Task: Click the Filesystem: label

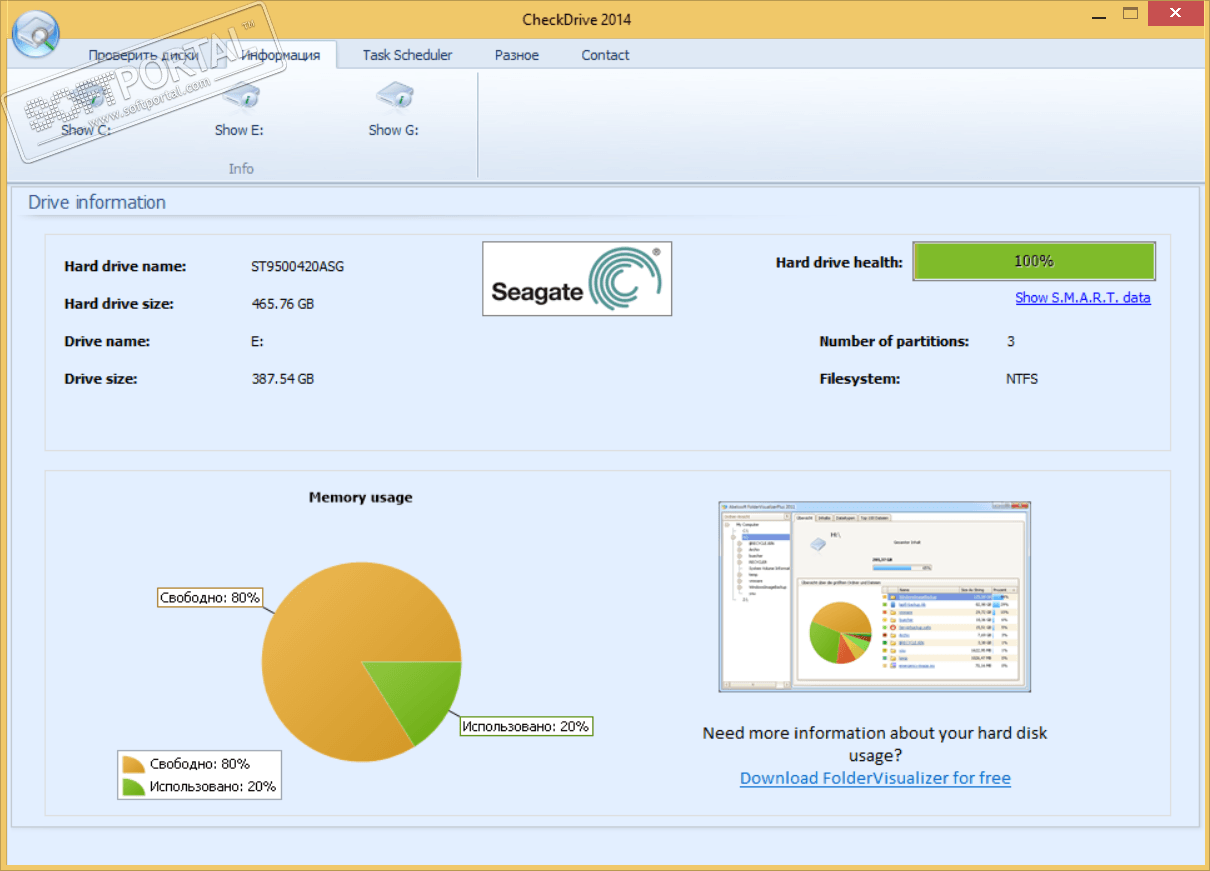Action: [x=860, y=379]
